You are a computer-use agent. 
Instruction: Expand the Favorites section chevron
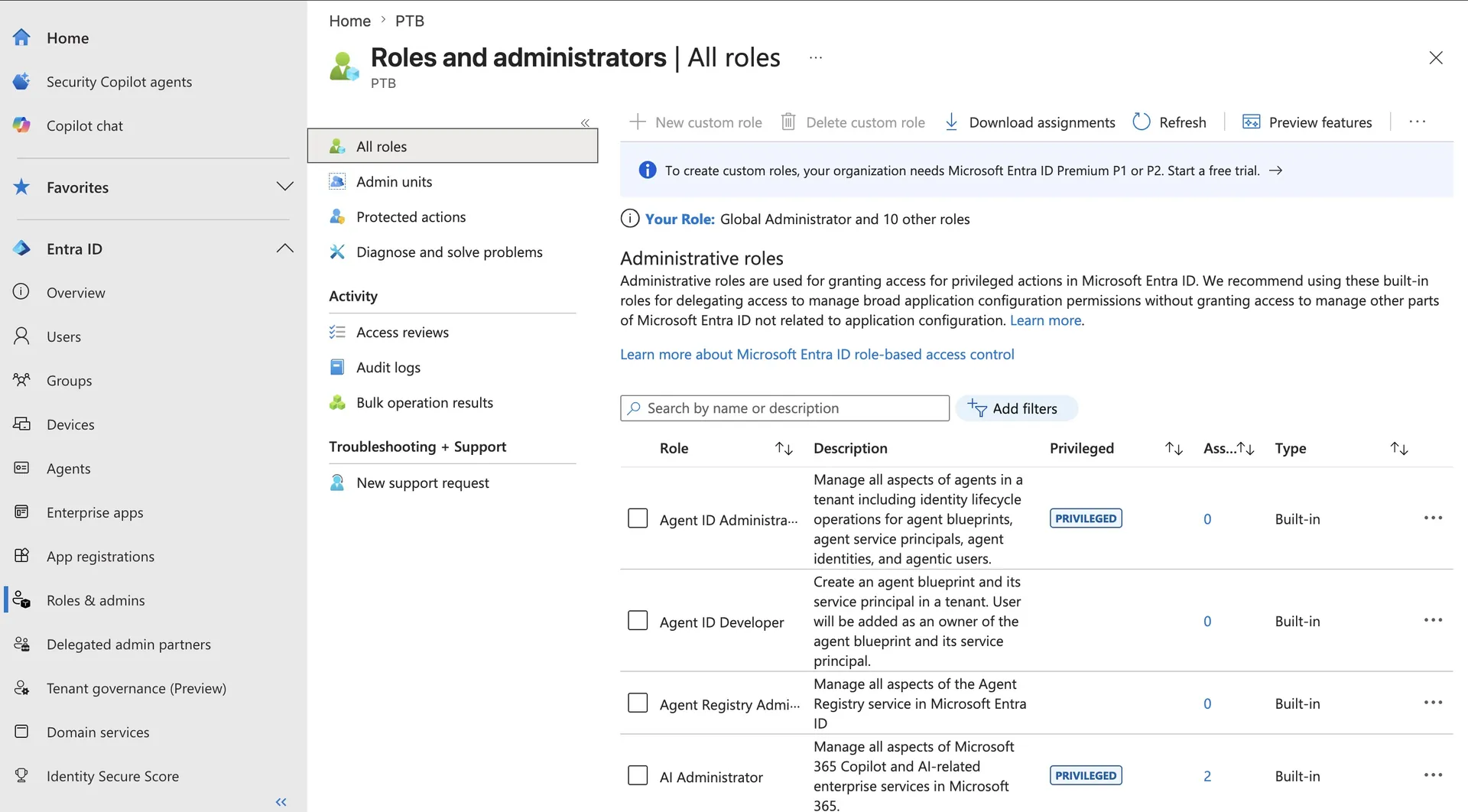284,187
